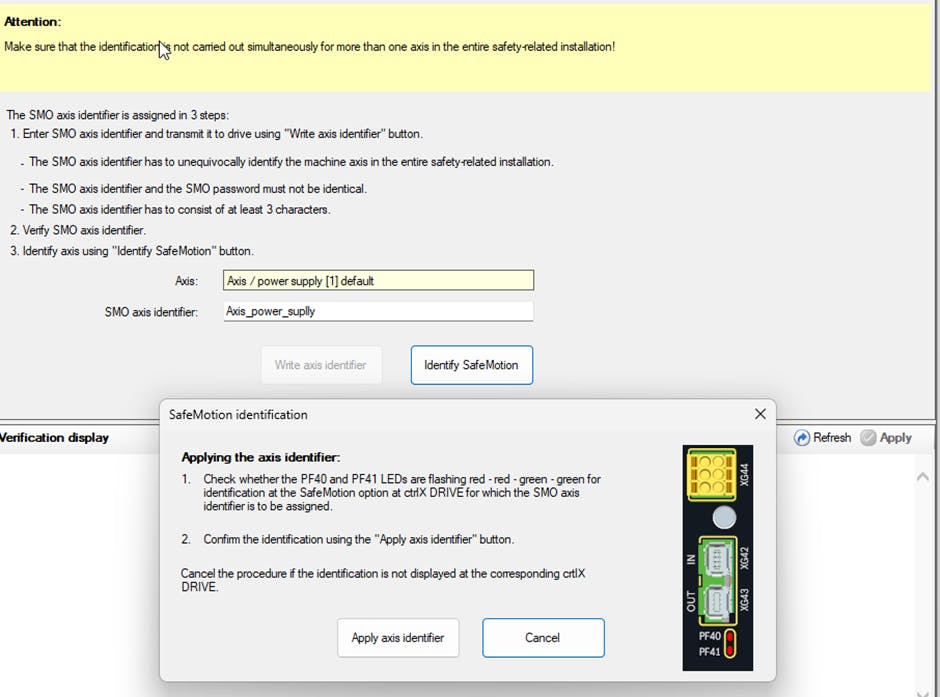Screen dimensions: 940x697
Task: Click the XG42 IN port in the drive image
Action: (718, 557)
